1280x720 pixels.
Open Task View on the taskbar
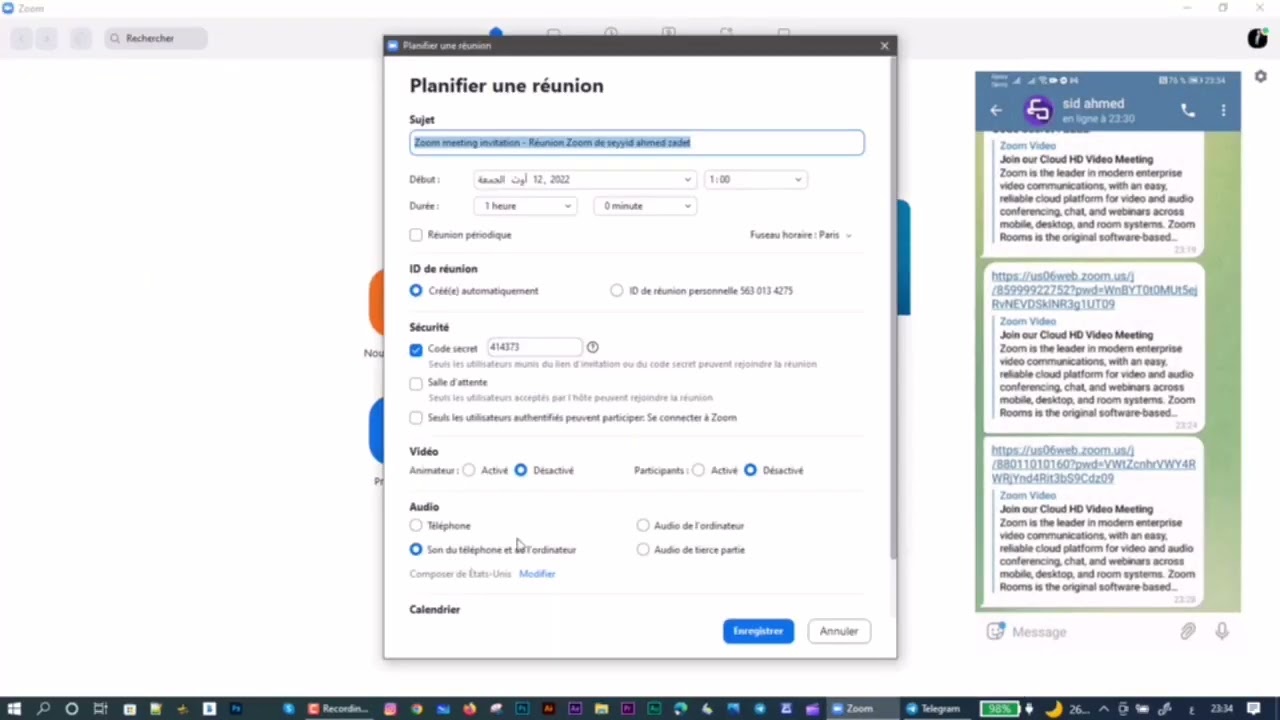point(100,709)
